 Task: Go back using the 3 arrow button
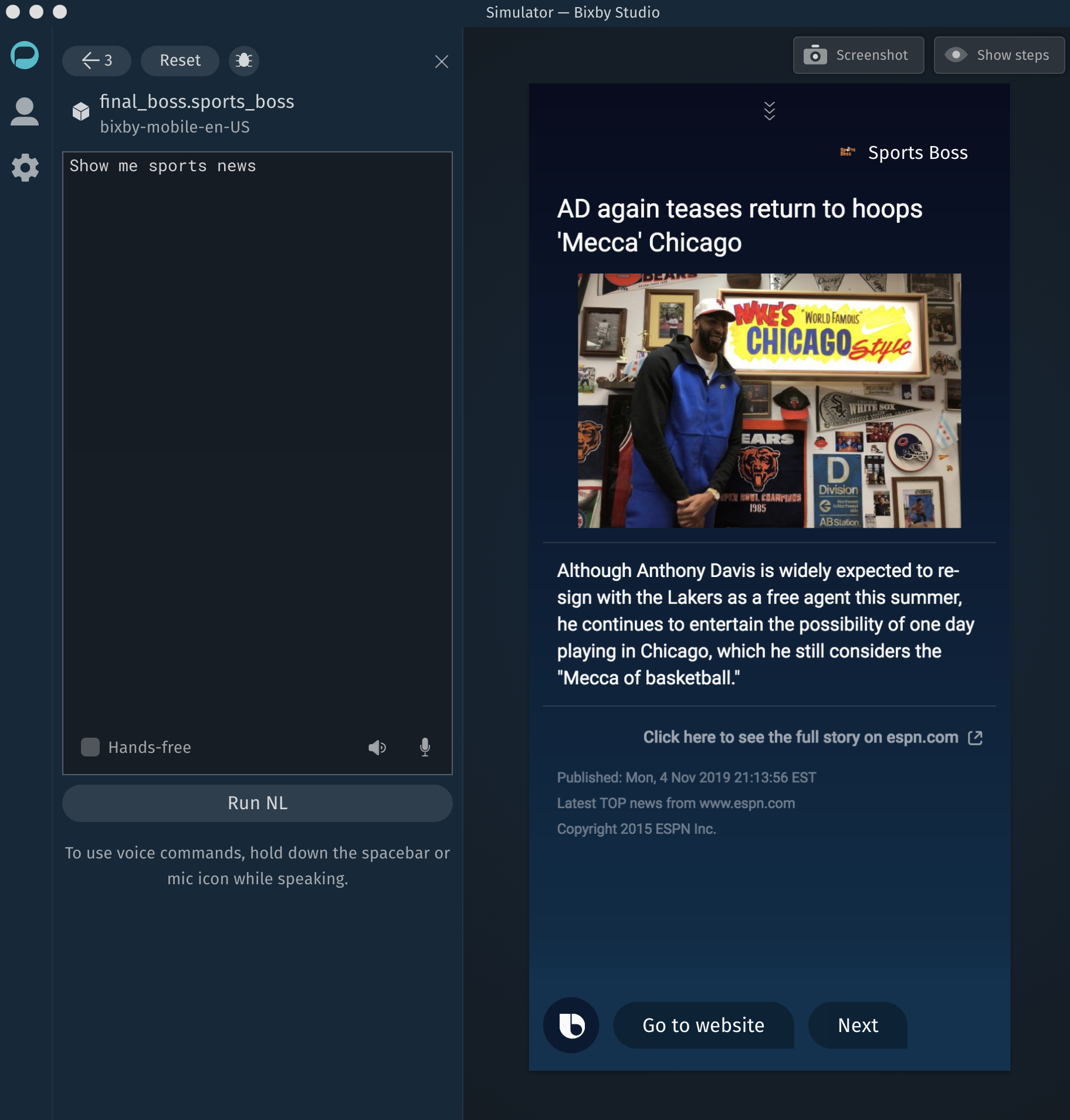coord(97,60)
